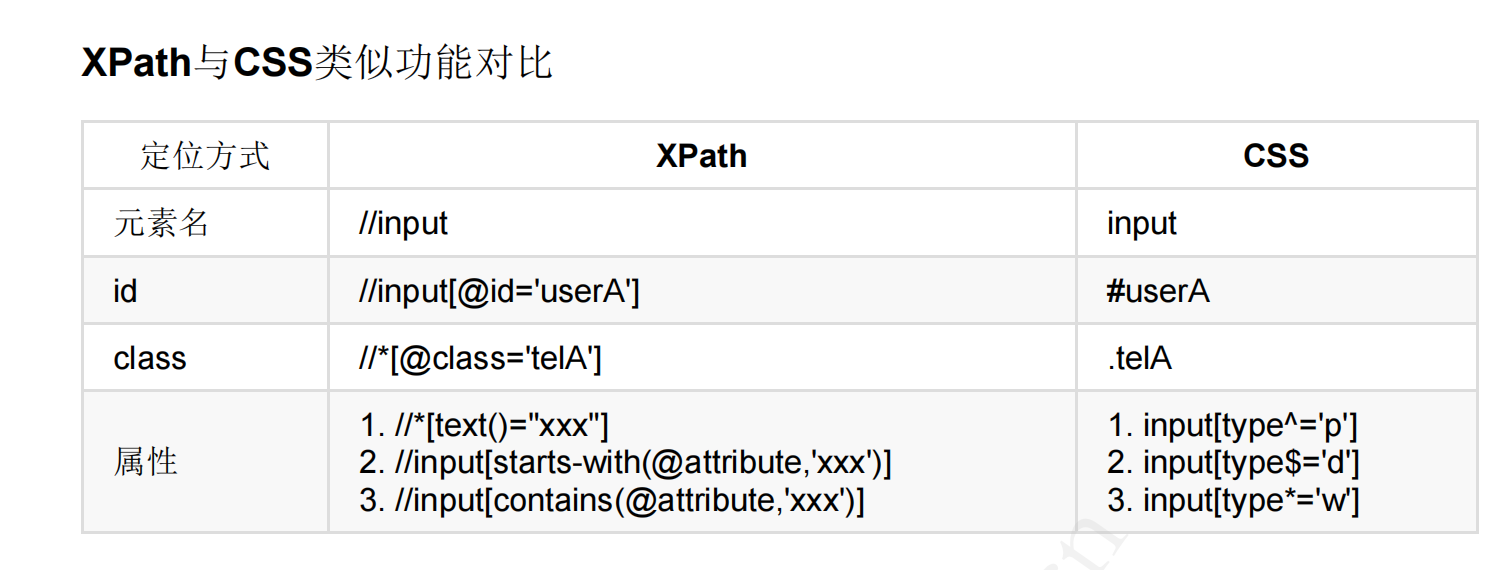This screenshot has width=1502, height=570.
Task: Click the //input XPath cell text
Action: tap(403, 223)
